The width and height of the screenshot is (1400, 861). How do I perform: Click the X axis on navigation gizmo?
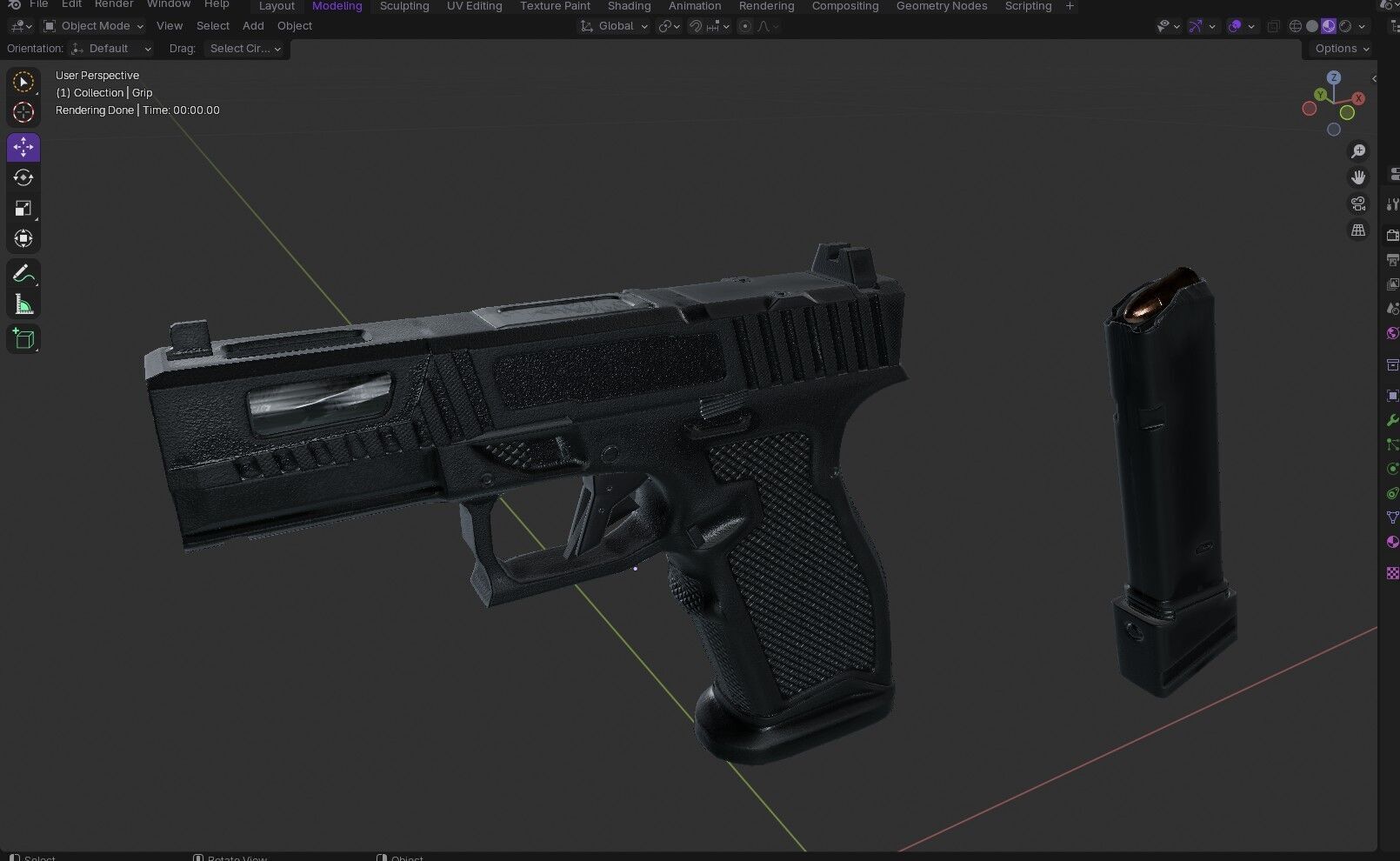point(1358,98)
